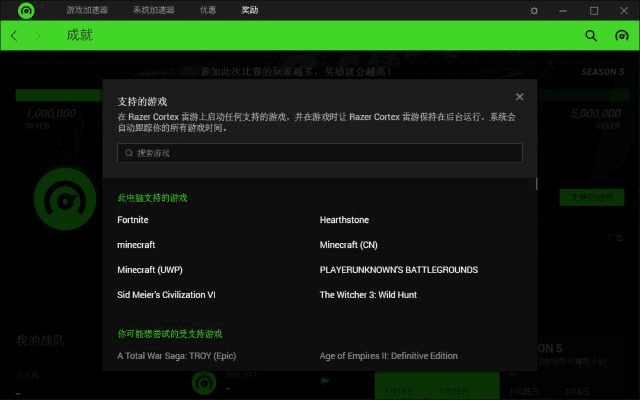Select Hearthstone from the game list
Screen dimensions: 640x400
[344, 220]
